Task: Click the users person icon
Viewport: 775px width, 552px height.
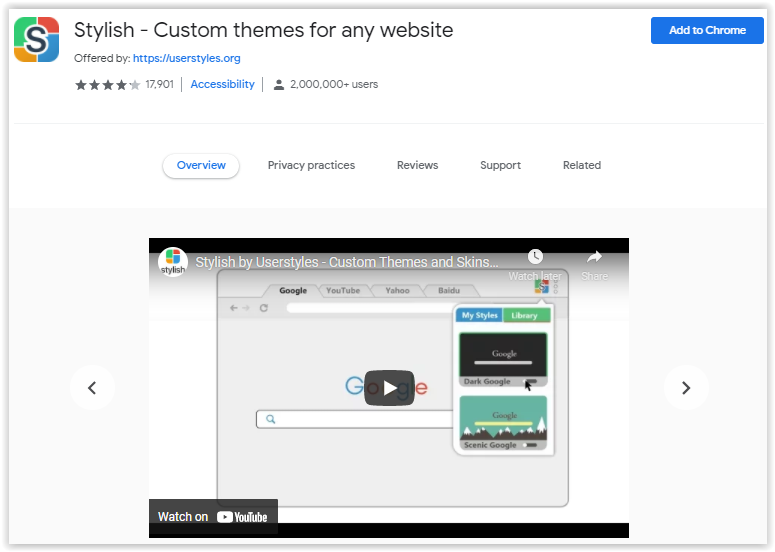Action: pyautogui.click(x=279, y=85)
